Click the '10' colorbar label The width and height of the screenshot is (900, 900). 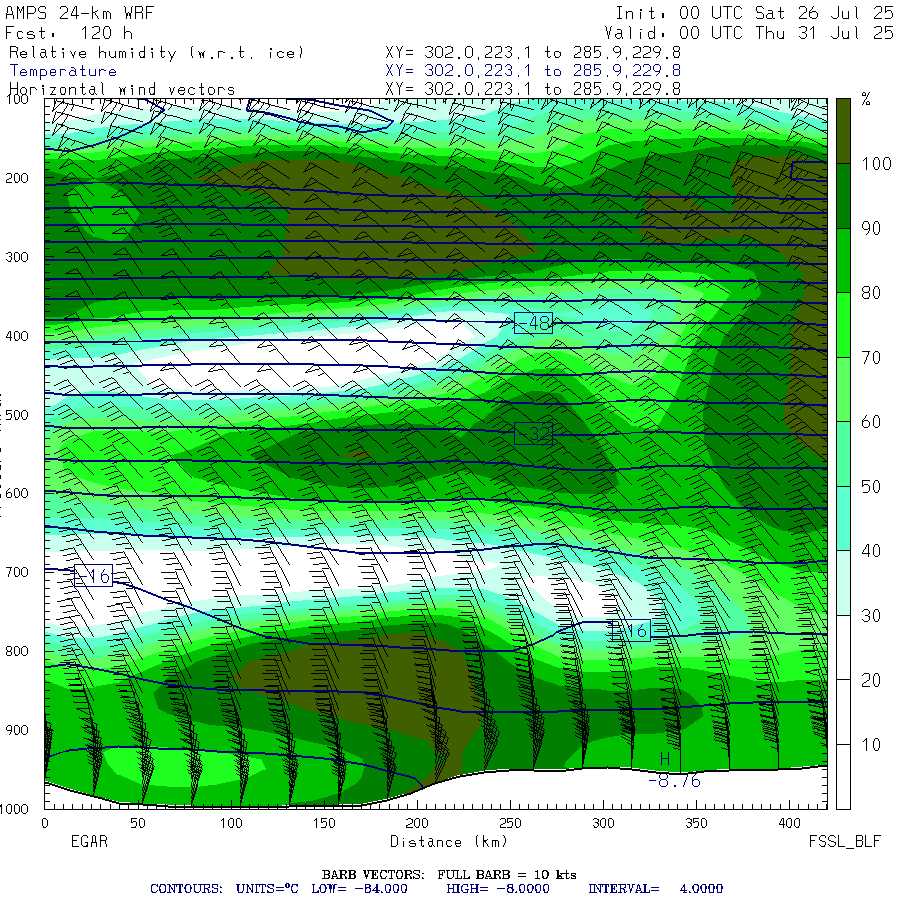(871, 745)
